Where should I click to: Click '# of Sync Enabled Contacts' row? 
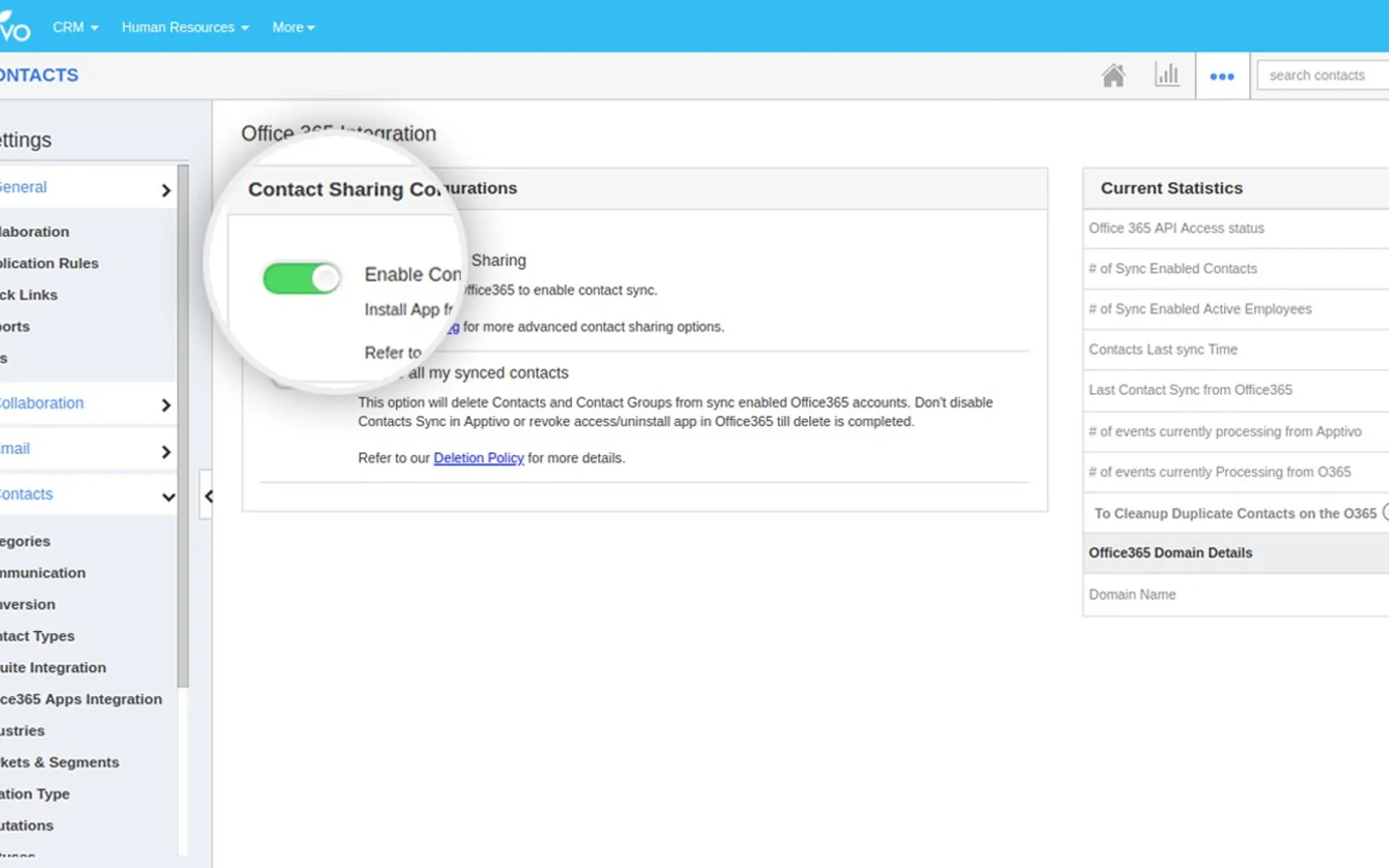(x=1236, y=269)
